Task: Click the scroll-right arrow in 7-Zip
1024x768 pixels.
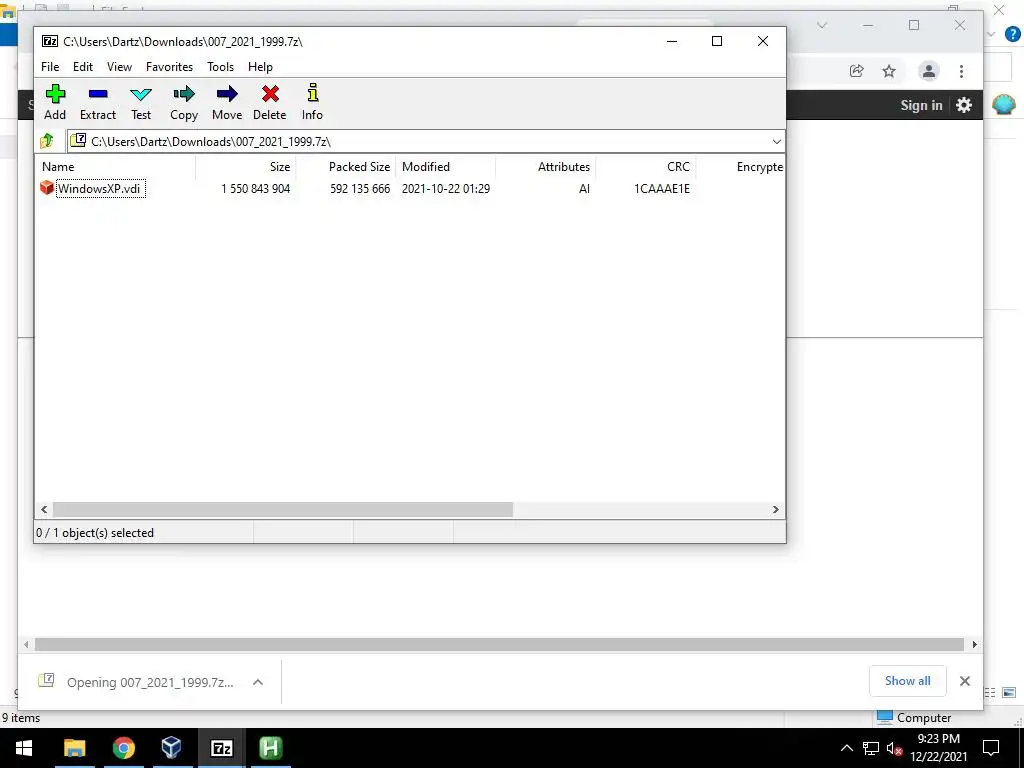Action: click(x=776, y=509)
